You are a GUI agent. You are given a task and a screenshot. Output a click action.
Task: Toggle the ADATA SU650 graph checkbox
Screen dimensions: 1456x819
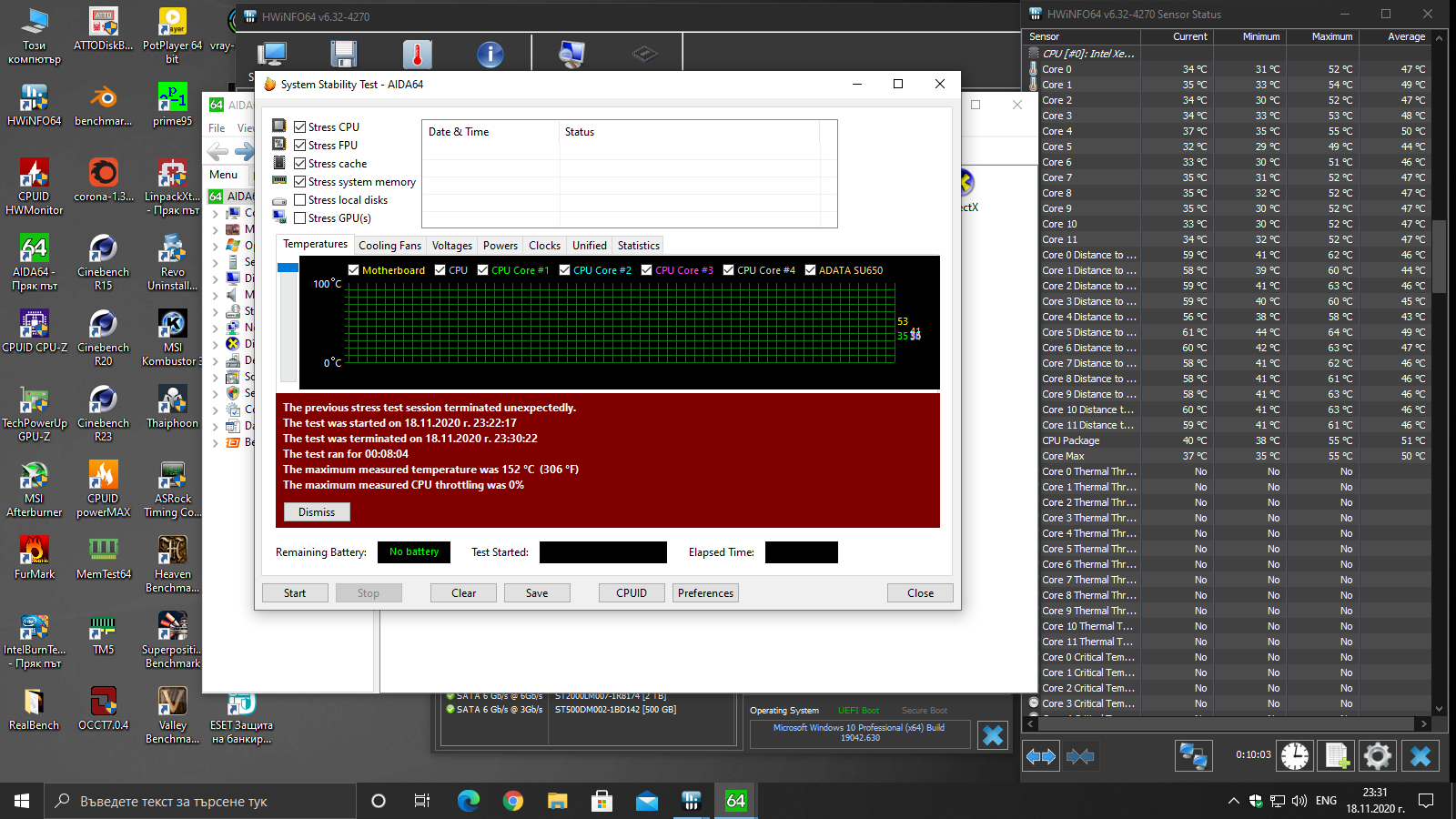click(x=810, y=269)
